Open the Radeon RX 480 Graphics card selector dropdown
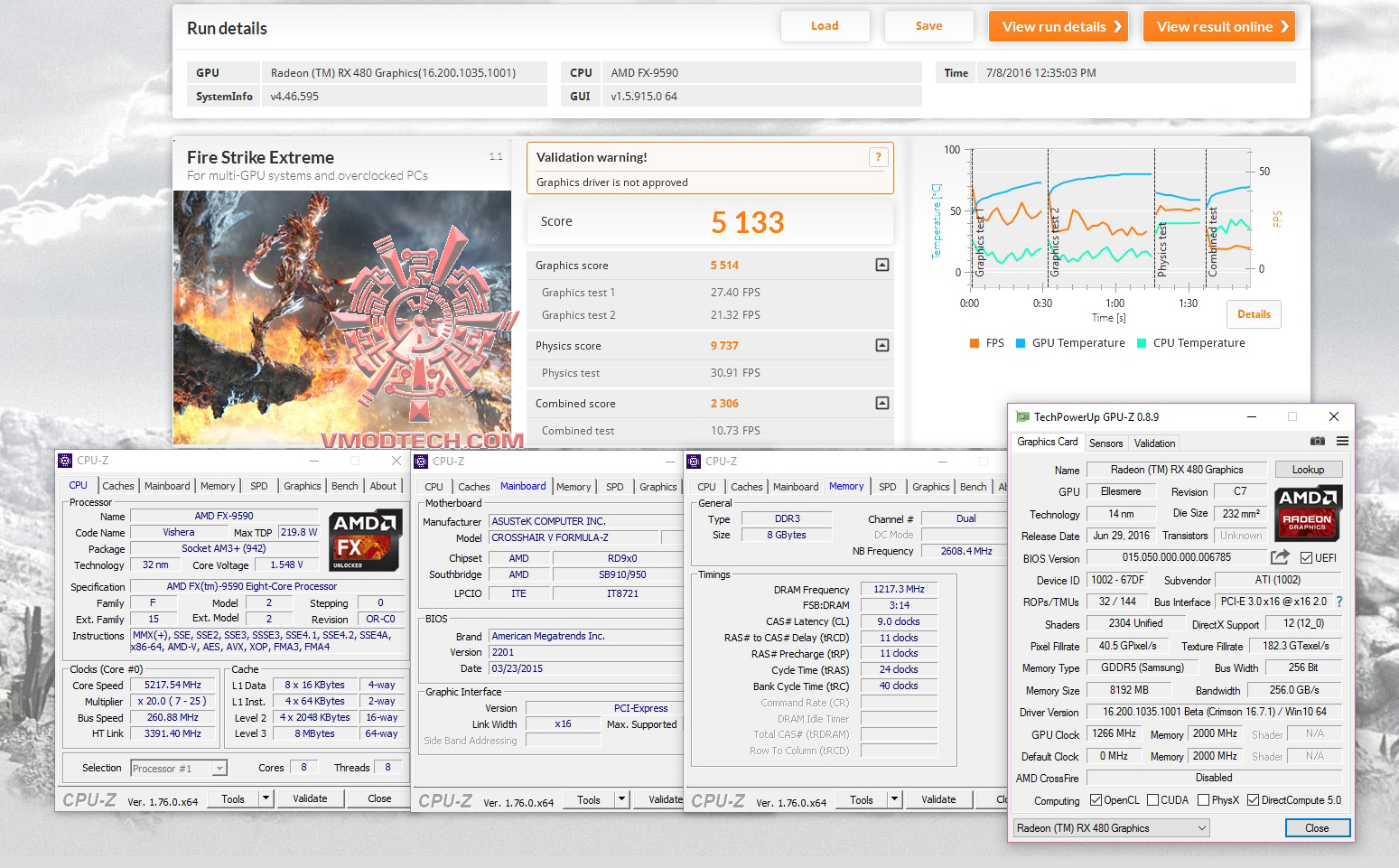This screenshot has height=868, width=1399. pyautogui.click(x=1111, y=828)
